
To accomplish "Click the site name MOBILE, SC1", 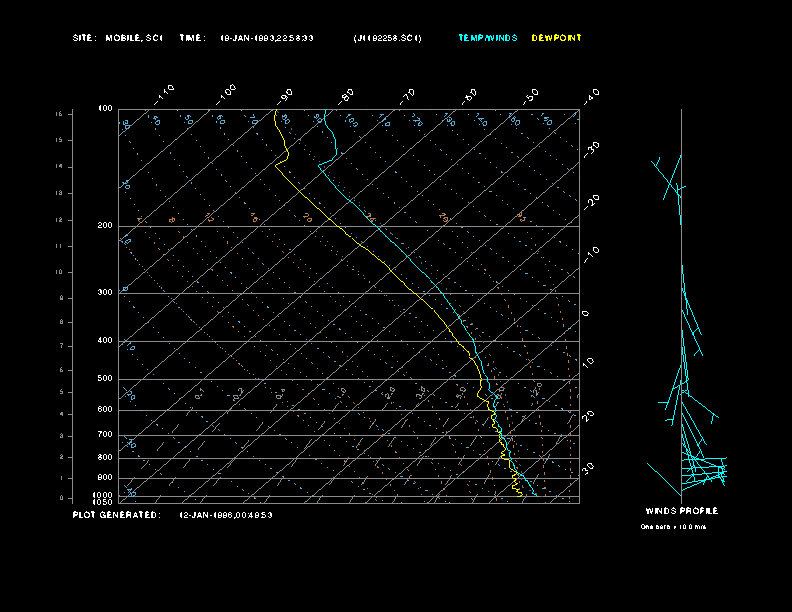I will click(134, 38).
